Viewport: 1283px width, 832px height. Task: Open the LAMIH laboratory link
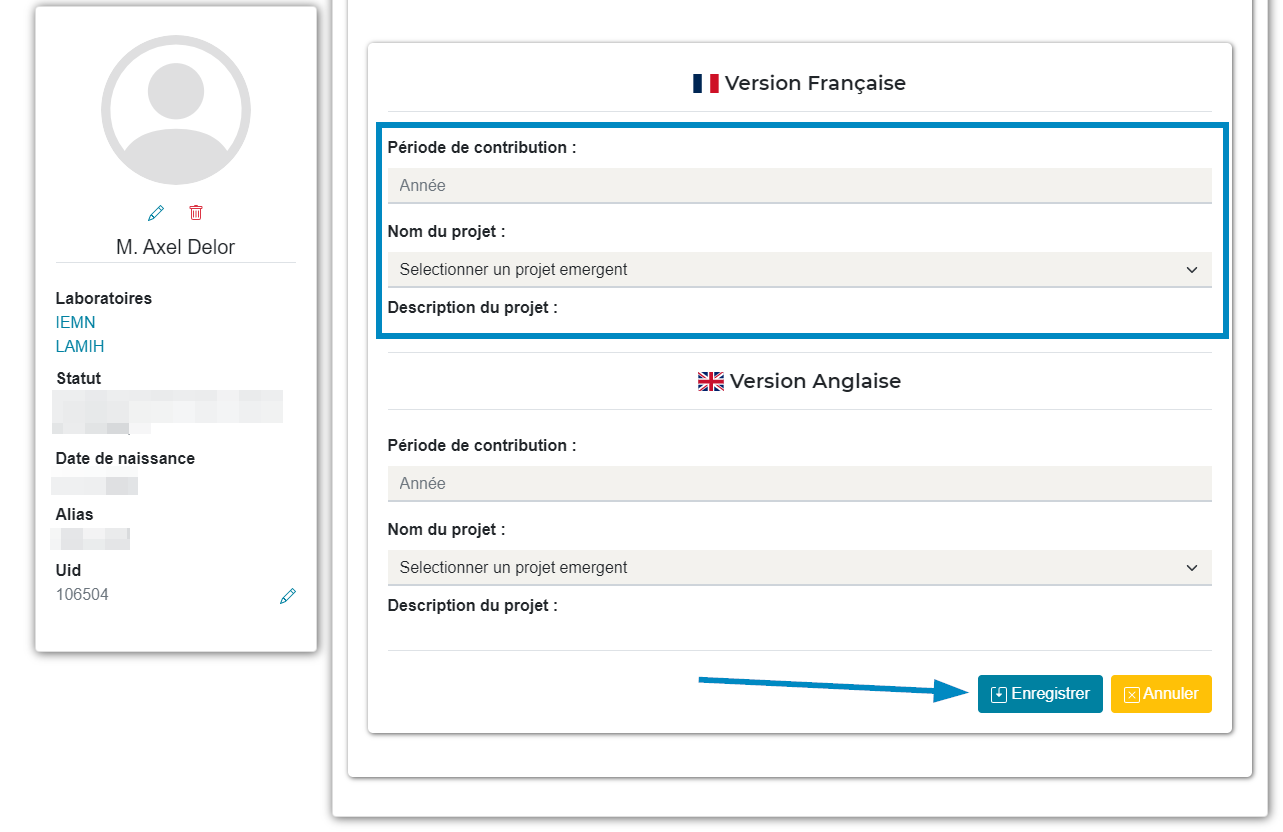click(x=80, y=346)
